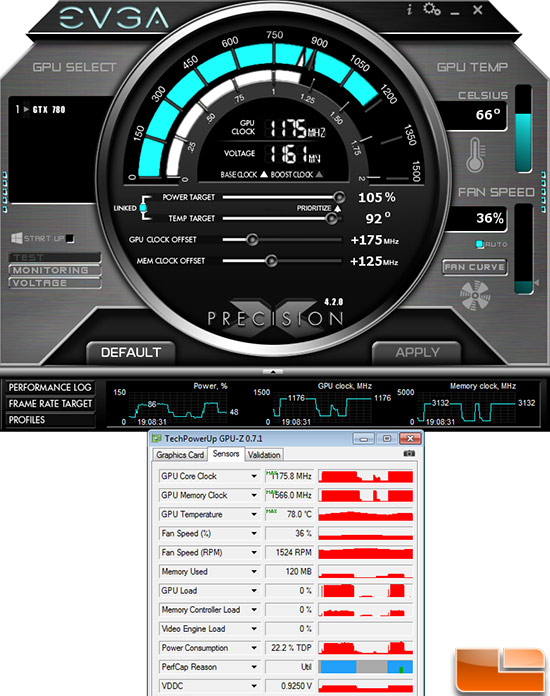Toggle the fan Auto checkbox

(479, 244)
